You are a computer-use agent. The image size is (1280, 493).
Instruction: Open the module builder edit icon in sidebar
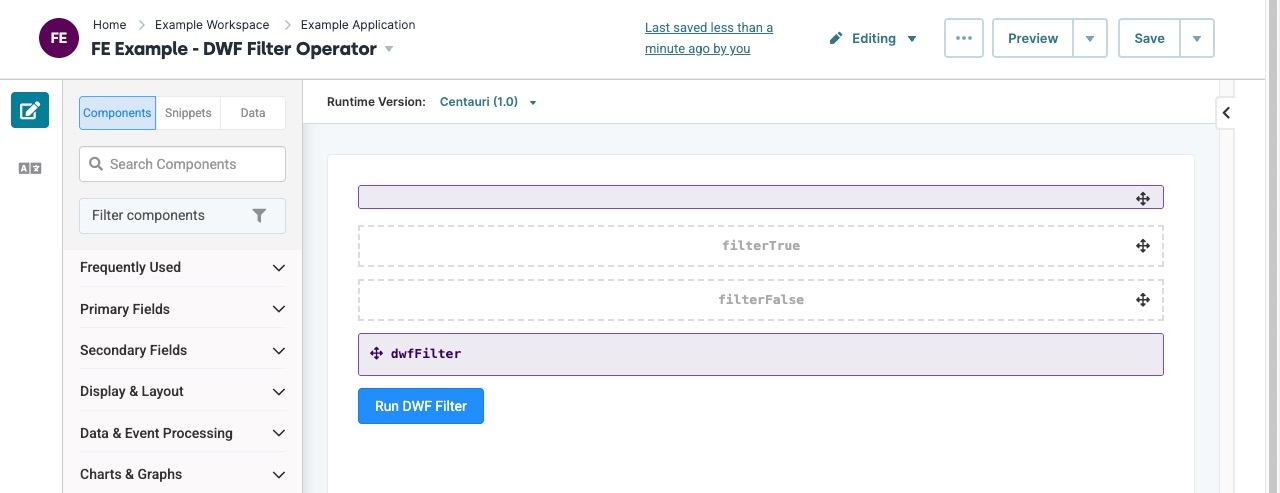pos(30,110)
